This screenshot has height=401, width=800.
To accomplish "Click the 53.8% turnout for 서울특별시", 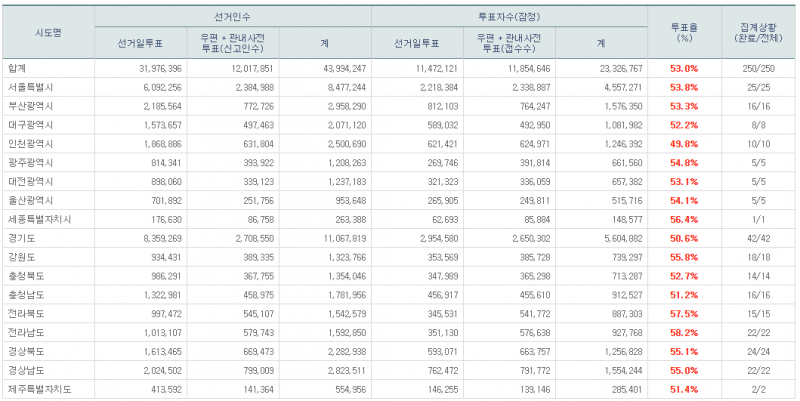I will [x=684, y=87].
